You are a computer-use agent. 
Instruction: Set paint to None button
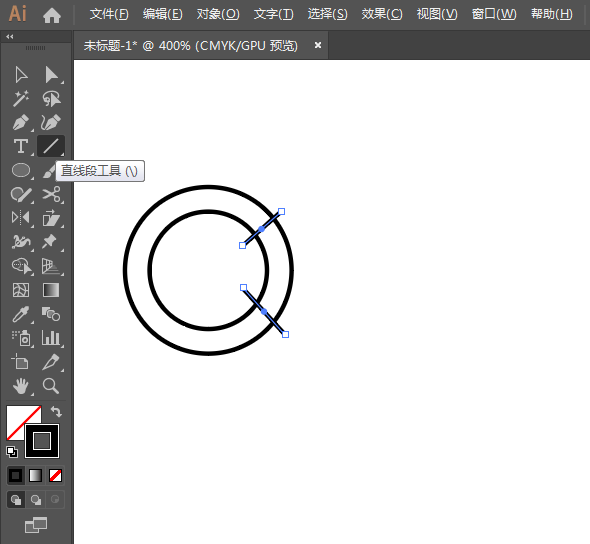(x=55, y=476)
